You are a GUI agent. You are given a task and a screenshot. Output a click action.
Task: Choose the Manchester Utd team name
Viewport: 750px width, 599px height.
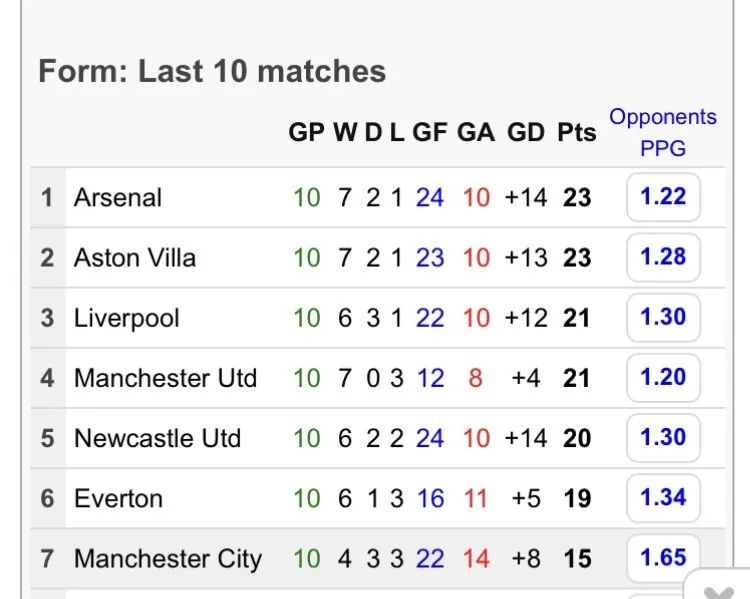coord(165,378)
